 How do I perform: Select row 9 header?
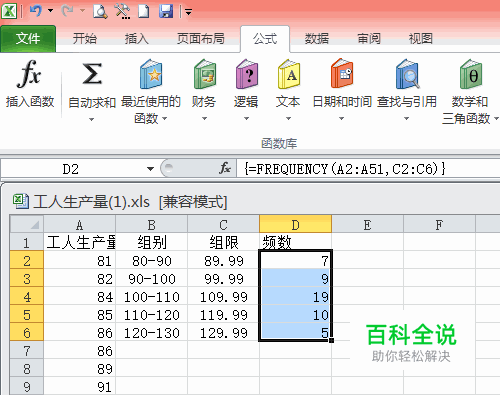click(27, 386)
